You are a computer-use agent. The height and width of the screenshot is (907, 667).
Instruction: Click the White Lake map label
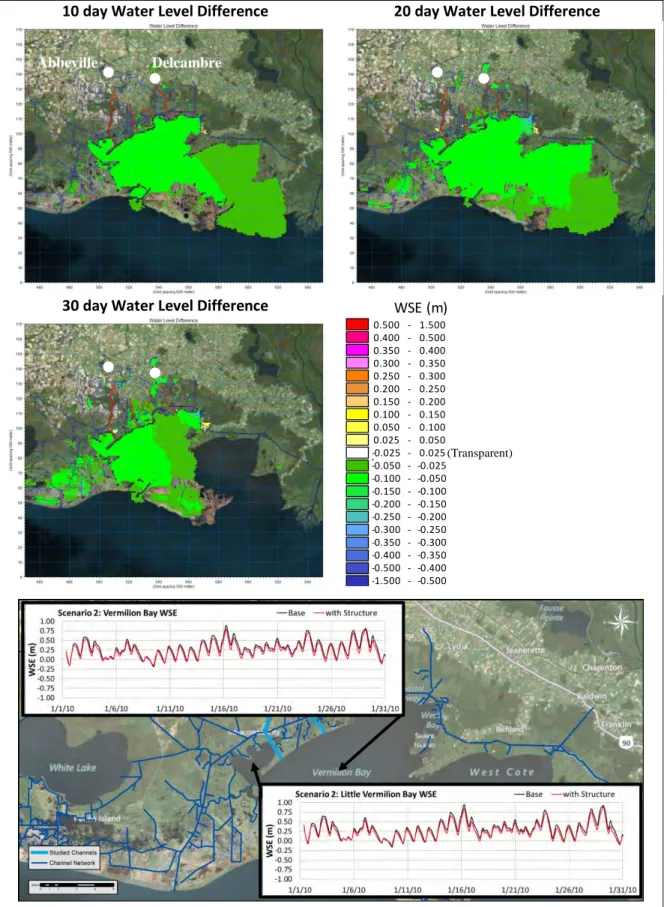click(72, 768)
